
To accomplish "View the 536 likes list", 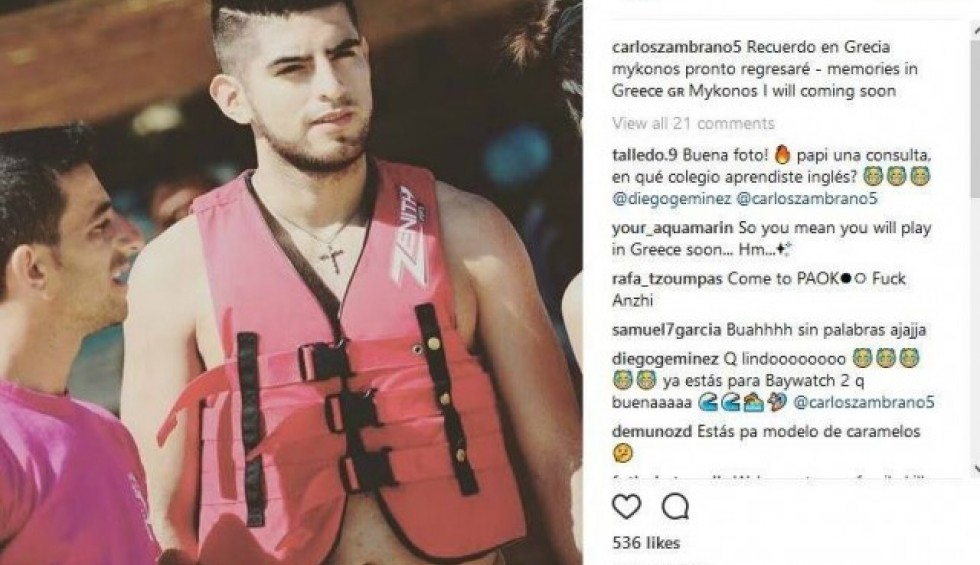I will pos(646,542).
